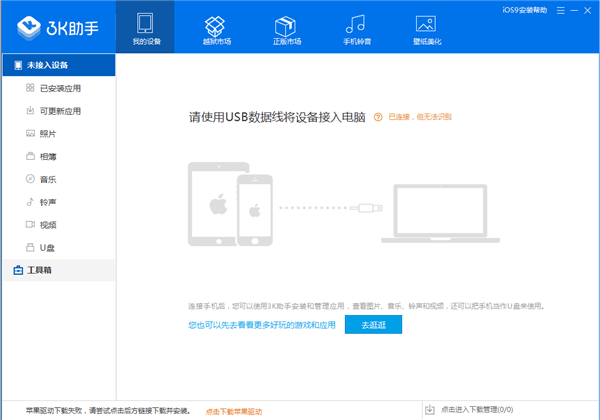Screen dimensions: 600x420
Task: Collapse the 未接入设备 device section header
Action: click(x=50, y=66)
